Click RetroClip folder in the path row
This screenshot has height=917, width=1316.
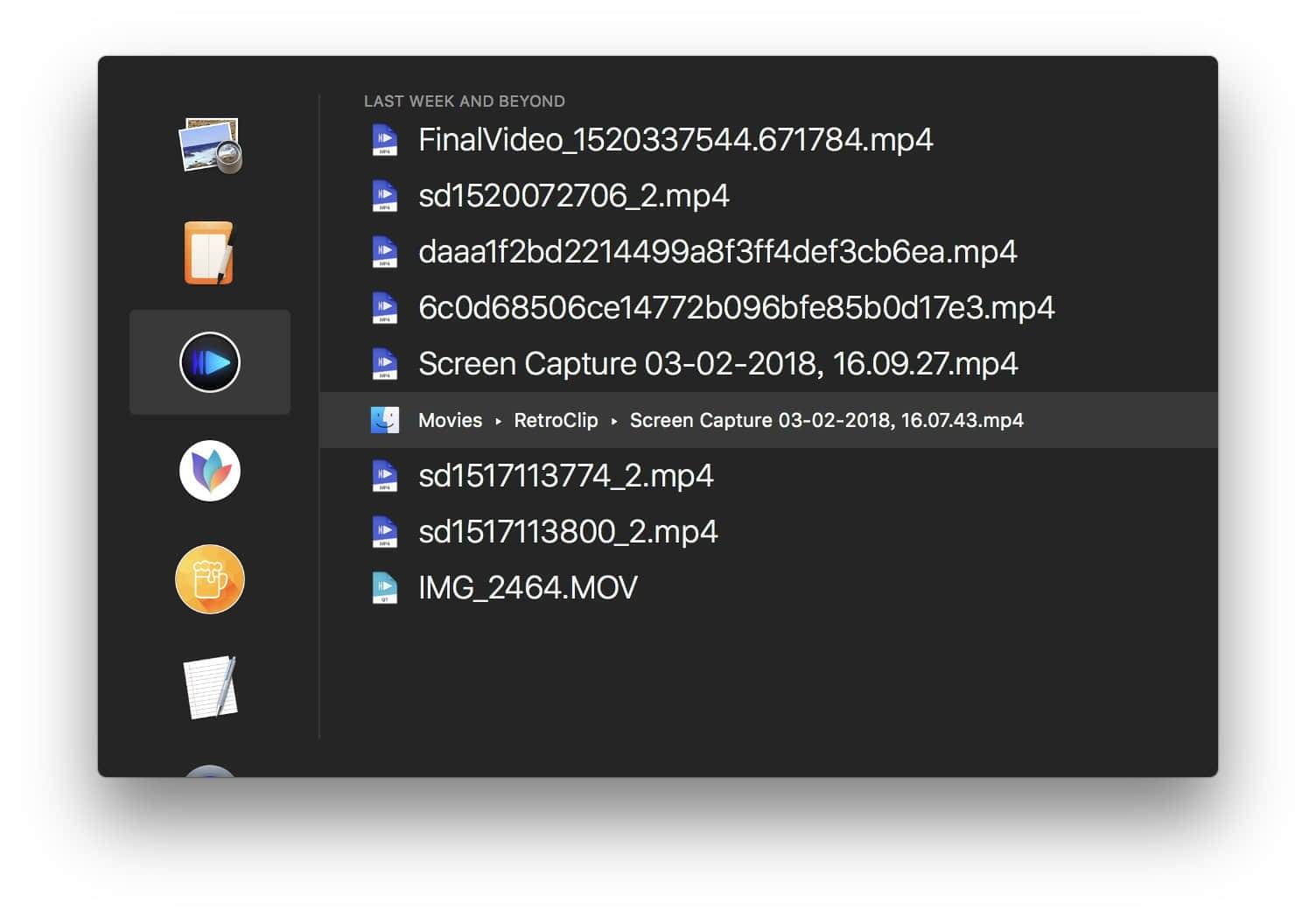click(556, 420)
